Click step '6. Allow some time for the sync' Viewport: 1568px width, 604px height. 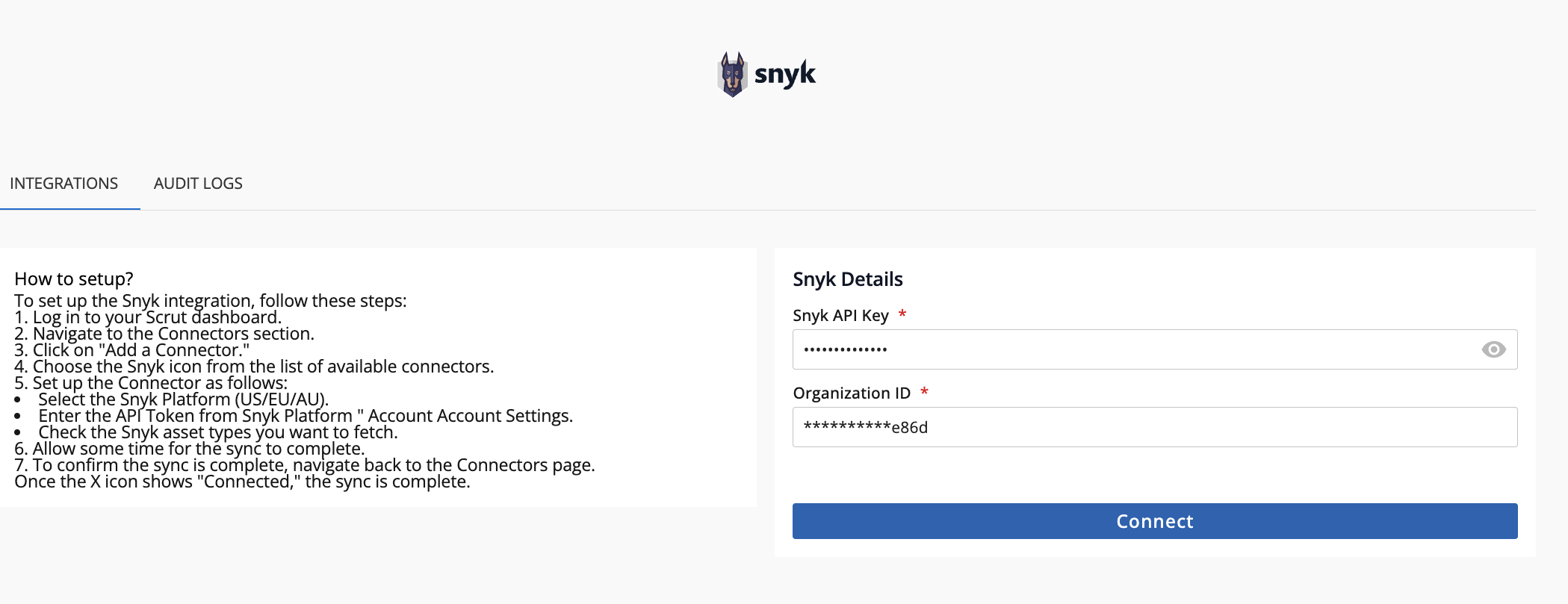coord(190,449)
